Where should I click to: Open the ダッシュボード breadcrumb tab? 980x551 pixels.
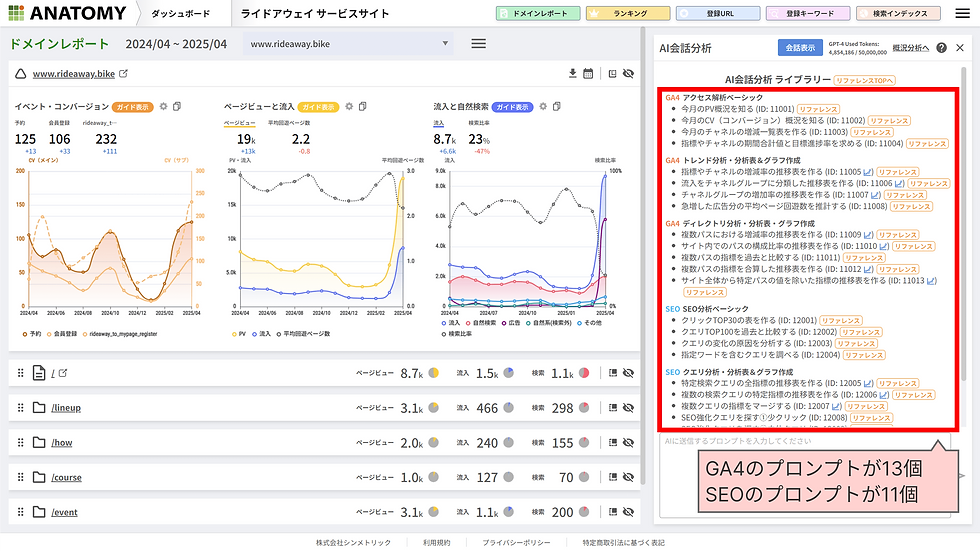(181, 13)
